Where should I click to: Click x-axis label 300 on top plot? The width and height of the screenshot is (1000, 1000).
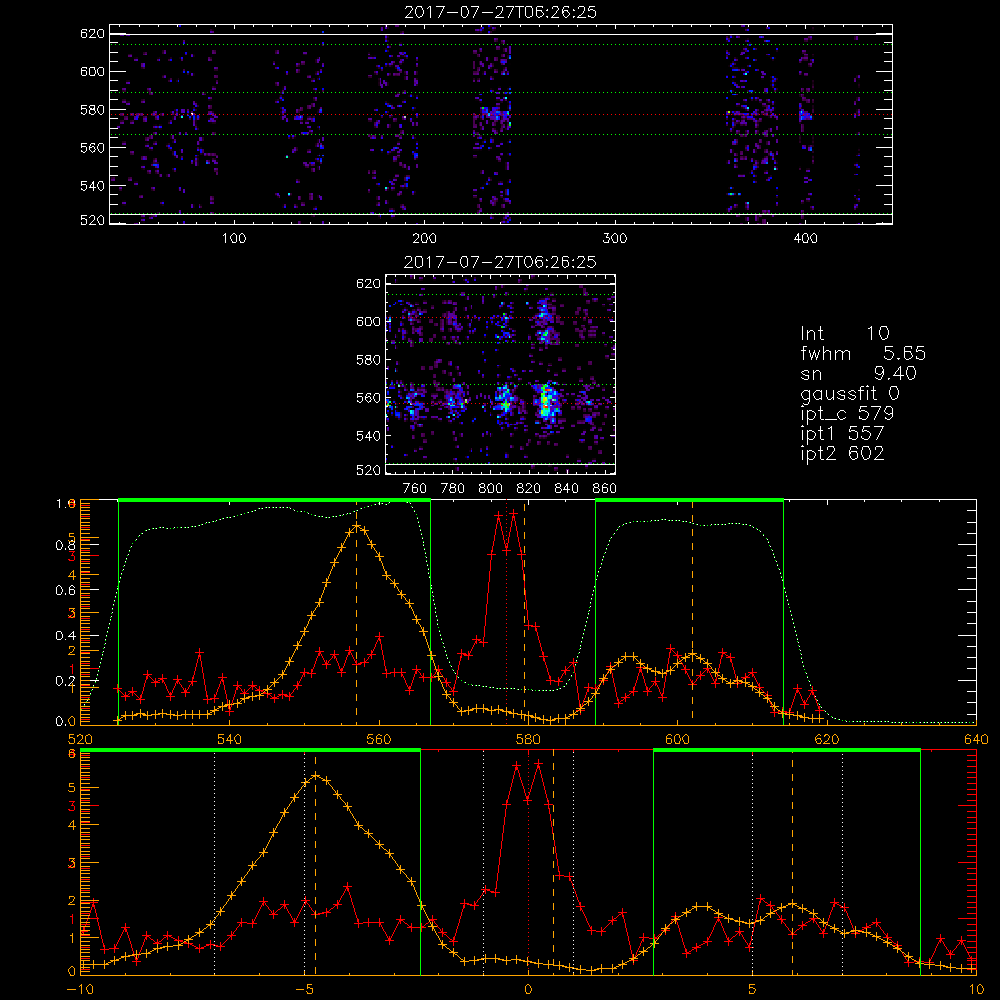[x=615, y=239]
